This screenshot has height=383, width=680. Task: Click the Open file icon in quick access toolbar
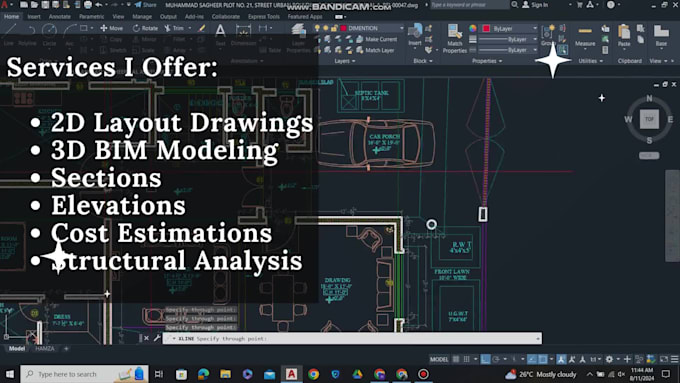[35, 5]
